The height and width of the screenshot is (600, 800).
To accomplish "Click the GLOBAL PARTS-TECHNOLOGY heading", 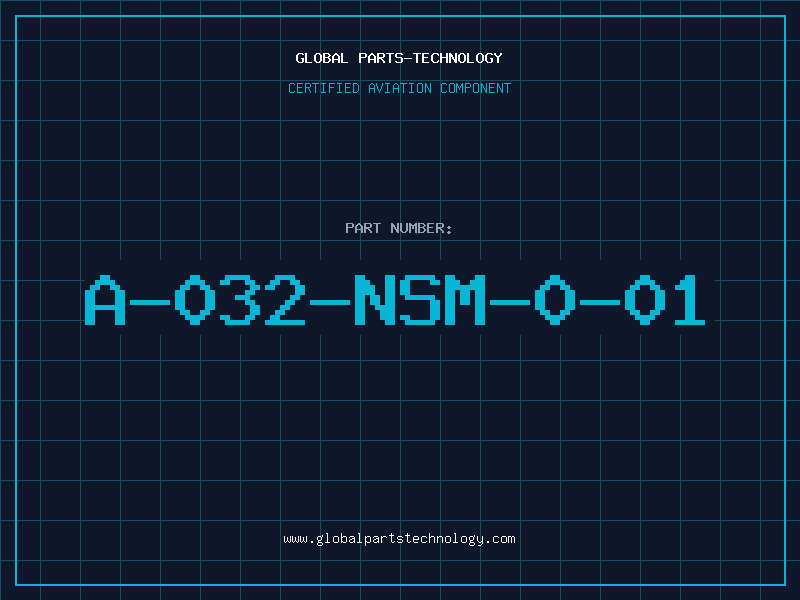I will point(399,58).
